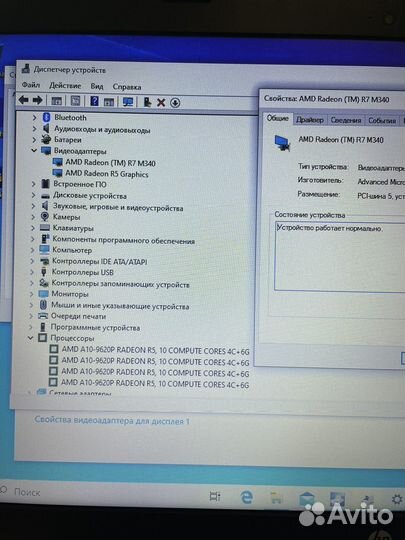The height and width of the screenshot is (540, 405).
Task: Collapse the Процессоры category
Action: (x=31, y=338)
